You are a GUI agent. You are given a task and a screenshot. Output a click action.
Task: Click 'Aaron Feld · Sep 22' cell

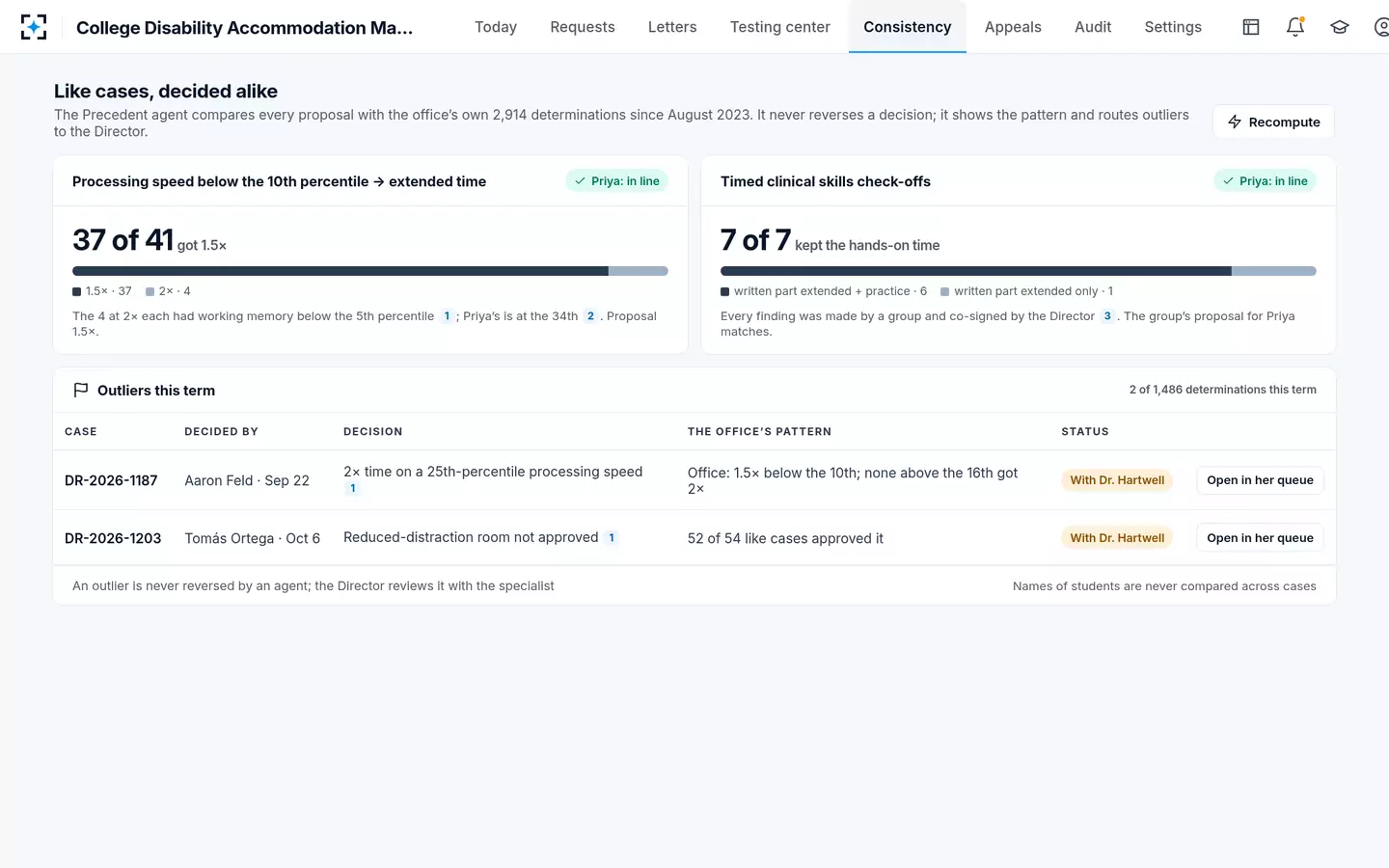[247, 480]
